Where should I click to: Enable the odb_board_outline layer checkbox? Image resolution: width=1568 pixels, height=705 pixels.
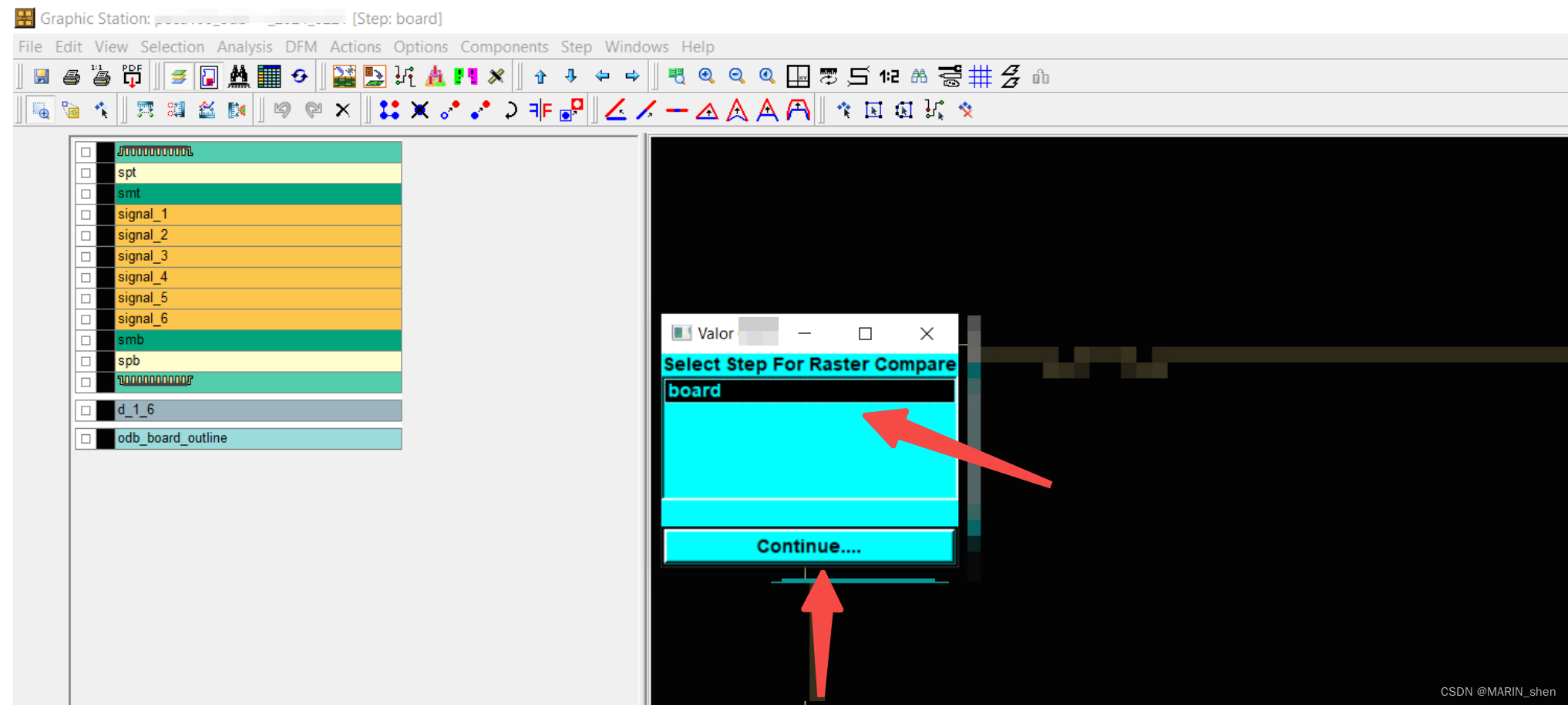click(86, 438)
